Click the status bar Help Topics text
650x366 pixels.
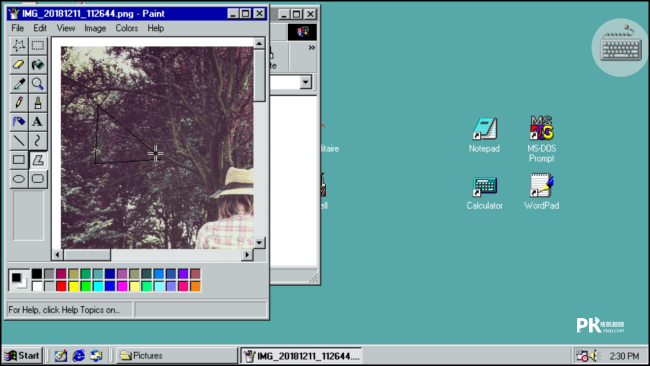click(64, 310)
